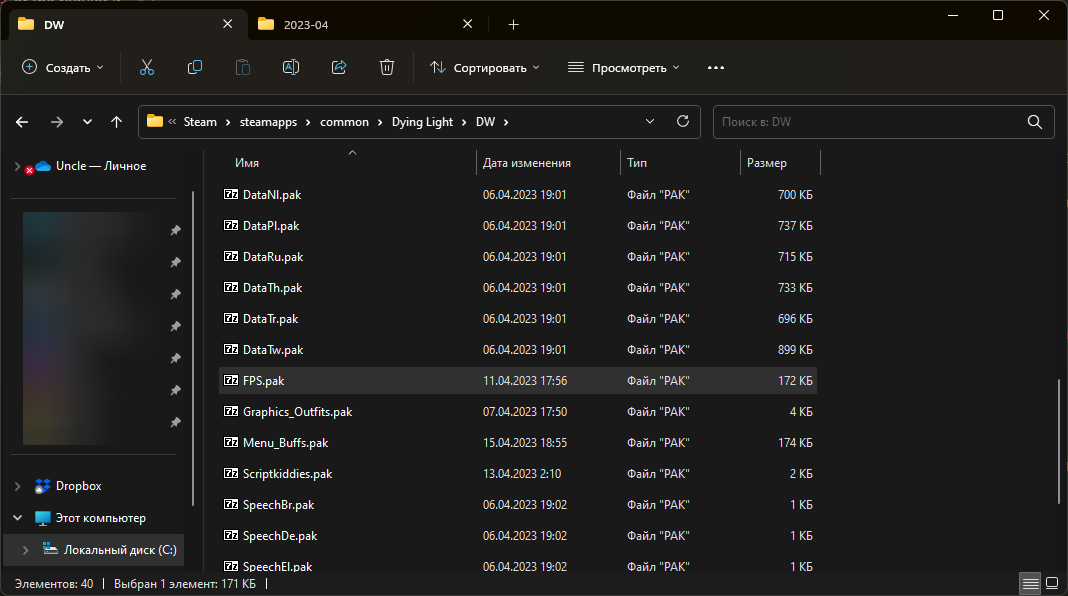Click the Share icon in toolbar

(339, 67)
